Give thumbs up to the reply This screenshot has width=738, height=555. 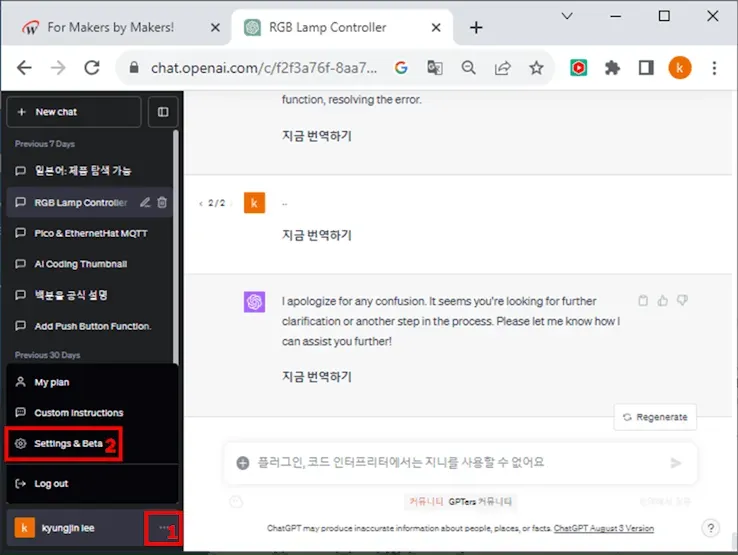click(x=663, y=300)
